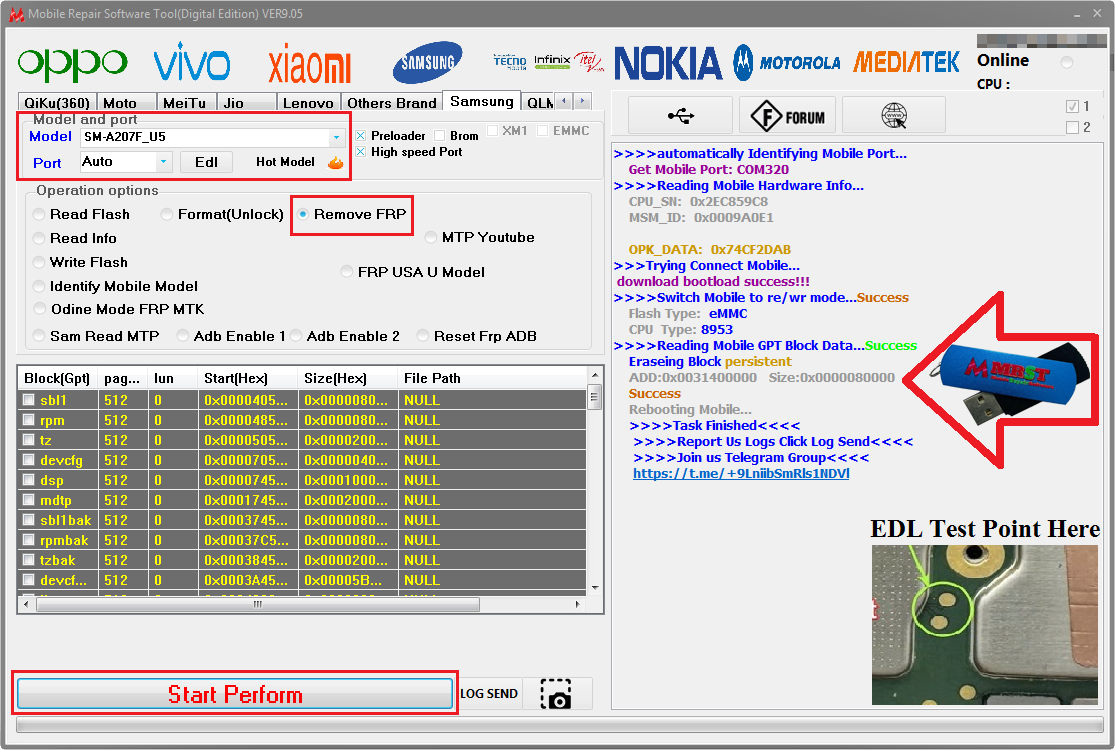Expand the Model dropdown list
The image size is (1115, 750).
336,137
